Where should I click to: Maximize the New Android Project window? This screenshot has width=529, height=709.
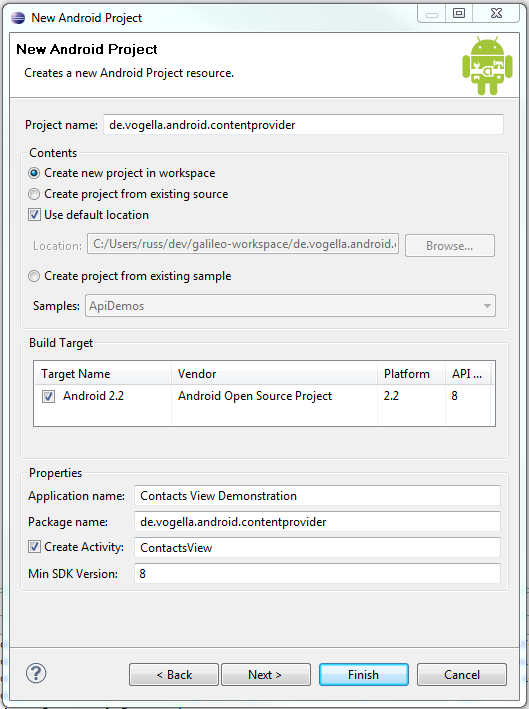tap(459, 13)
